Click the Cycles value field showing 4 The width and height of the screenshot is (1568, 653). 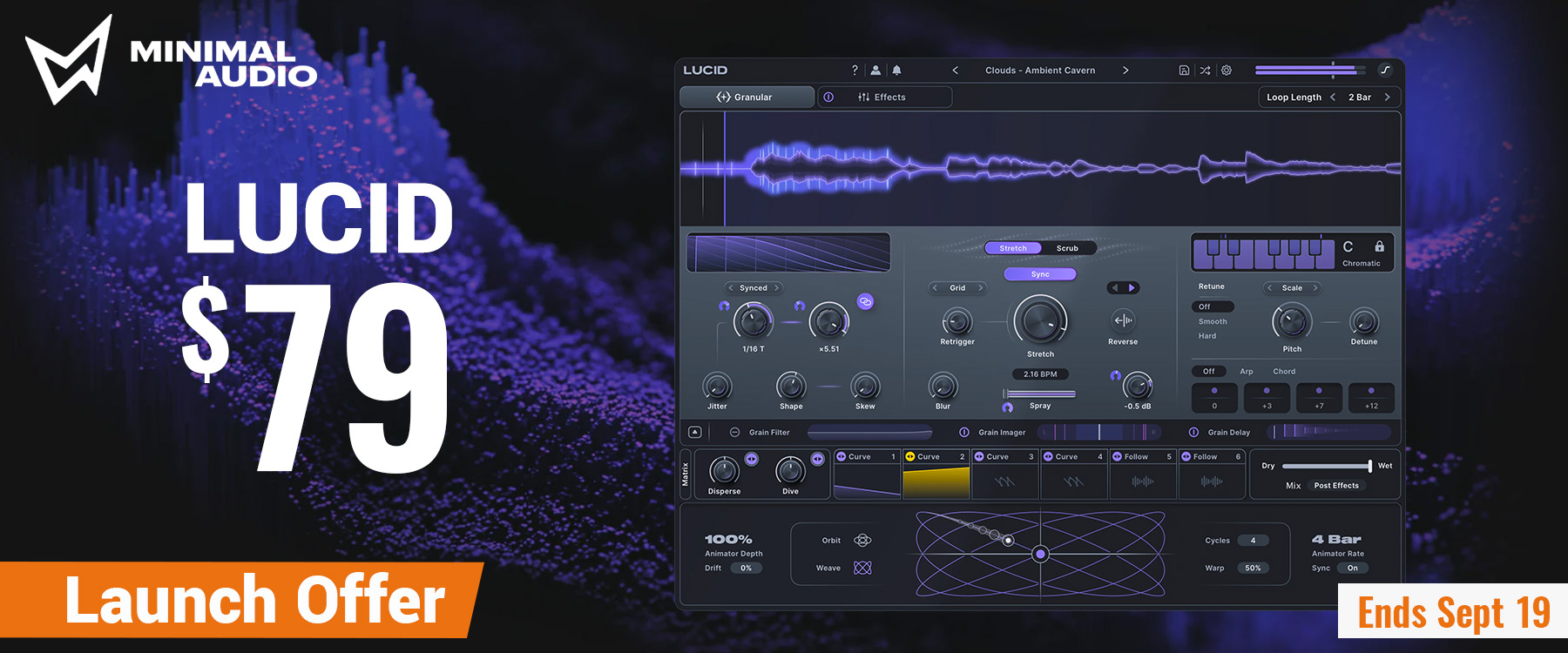(x=1253, y=541)
